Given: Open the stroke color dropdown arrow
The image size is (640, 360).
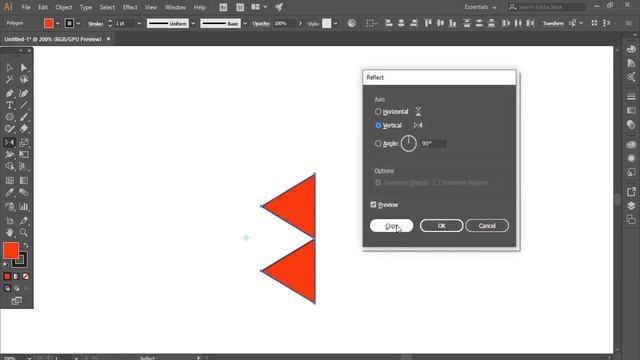Looking at the screenshot, I should (78, 23).
